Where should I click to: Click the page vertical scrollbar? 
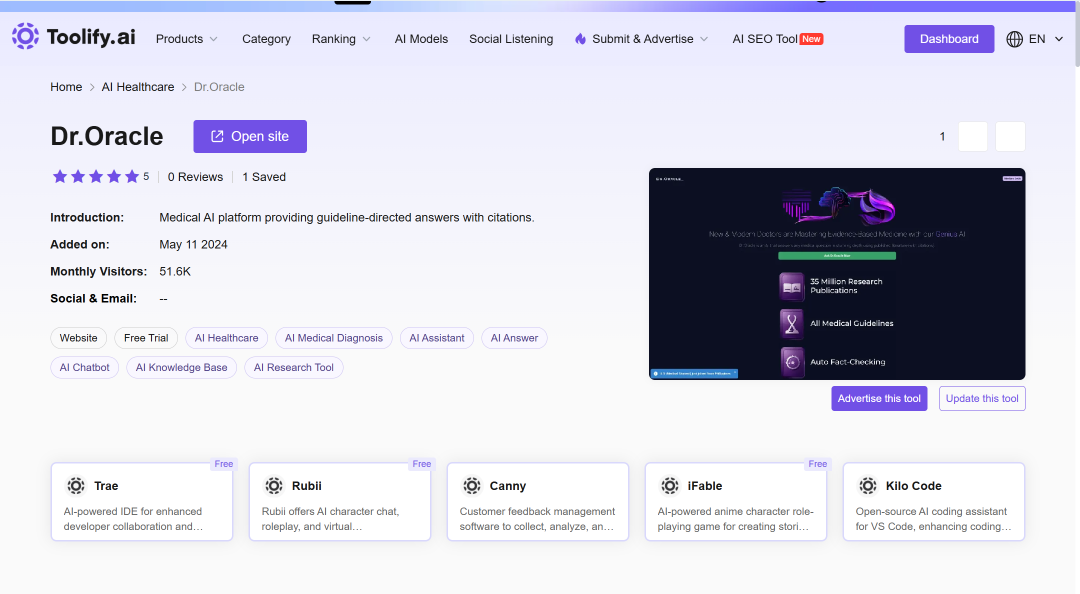1077,34
